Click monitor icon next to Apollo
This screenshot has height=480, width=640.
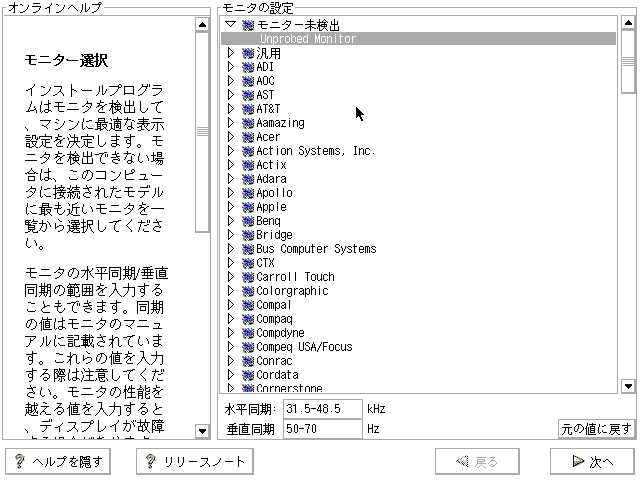click(248, 193)
